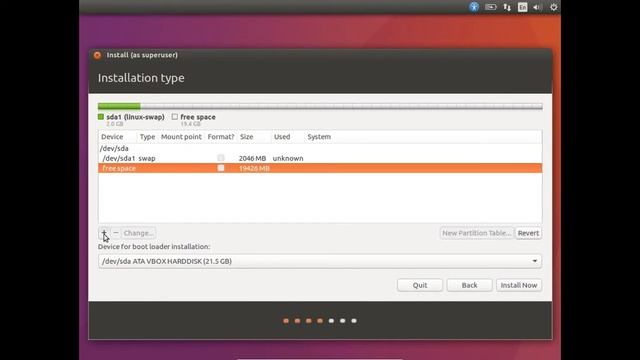This screenshot has width=640, height=360.
Task: Click the white free space legend swatch
Action: click(175, 117)
